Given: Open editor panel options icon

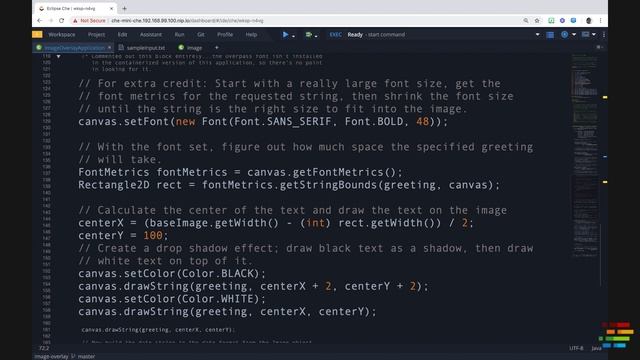Looking at the screenshot, I should pos(599,47).
